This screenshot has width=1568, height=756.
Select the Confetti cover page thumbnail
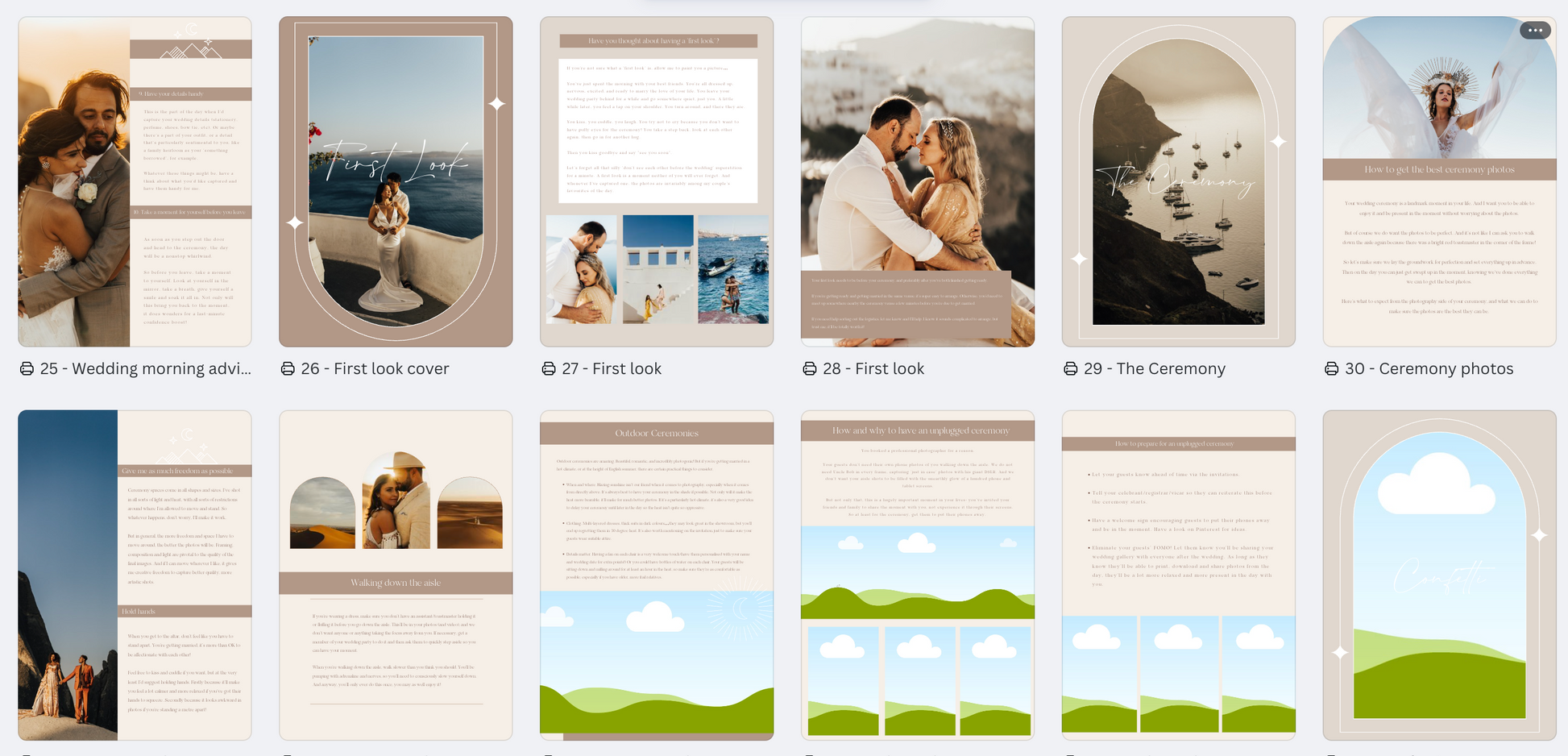pyautogui.click(x=1440, y=575)
